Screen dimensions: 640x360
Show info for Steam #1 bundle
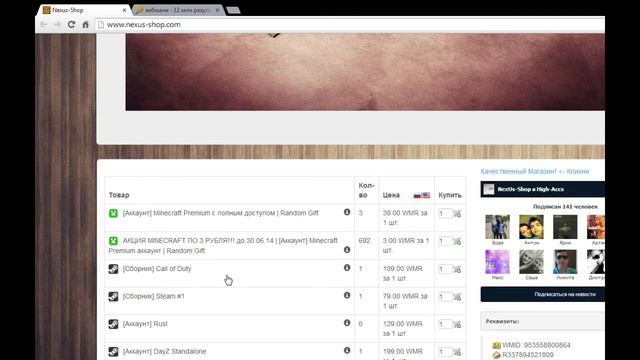(347, 295)
